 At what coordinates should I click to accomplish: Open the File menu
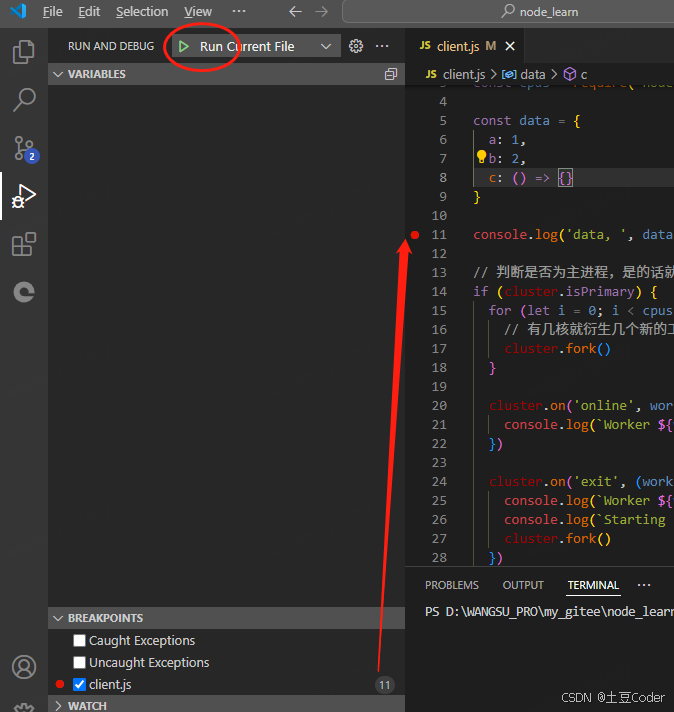52,12
